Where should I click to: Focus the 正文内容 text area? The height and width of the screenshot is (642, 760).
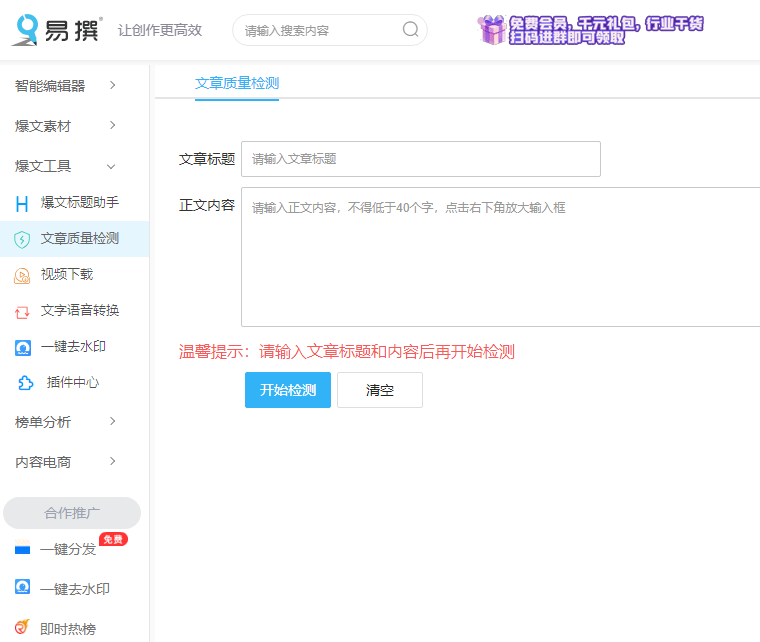point(501,257)
